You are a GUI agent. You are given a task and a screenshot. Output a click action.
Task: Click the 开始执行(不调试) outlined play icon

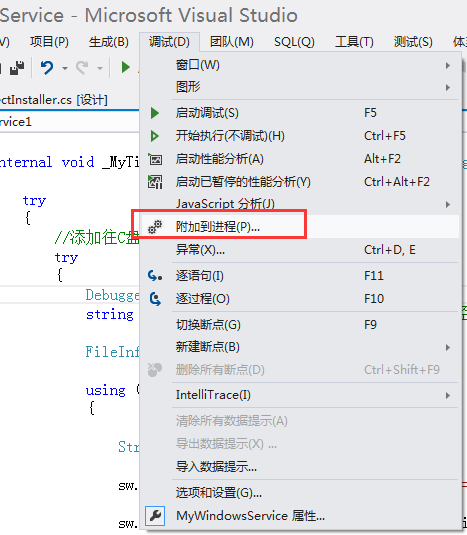[x=155, y=136]
